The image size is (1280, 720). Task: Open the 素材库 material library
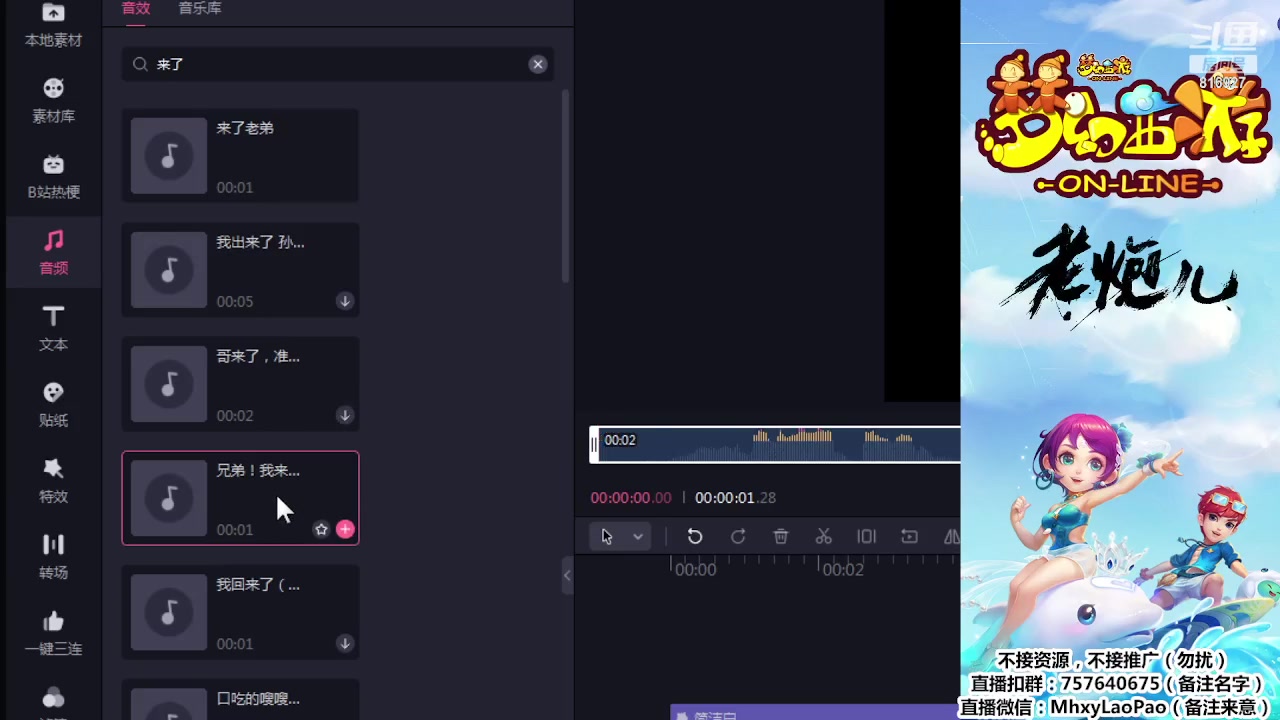pos(53,101)
